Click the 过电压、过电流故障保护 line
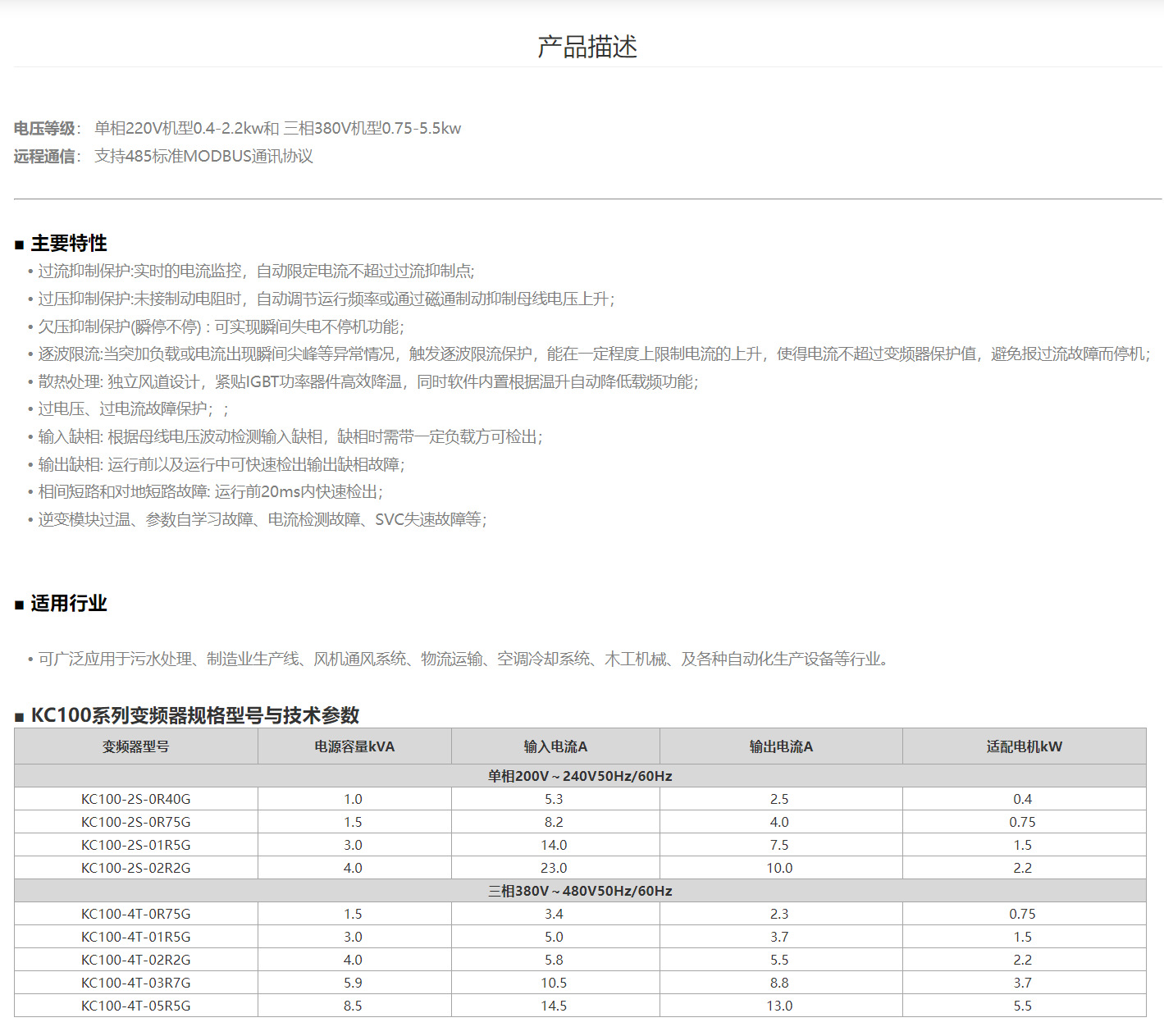Viewport: 1164px width, 1036px height. click(x=133, y=408)
